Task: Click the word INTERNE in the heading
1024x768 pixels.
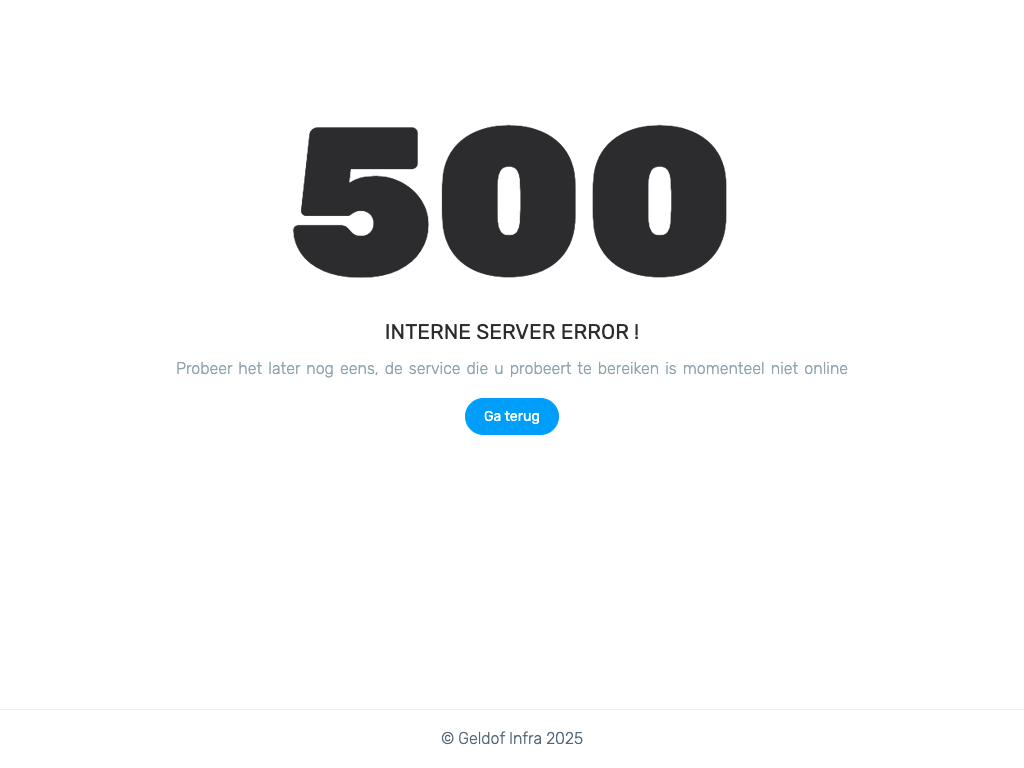Action: 428,332
